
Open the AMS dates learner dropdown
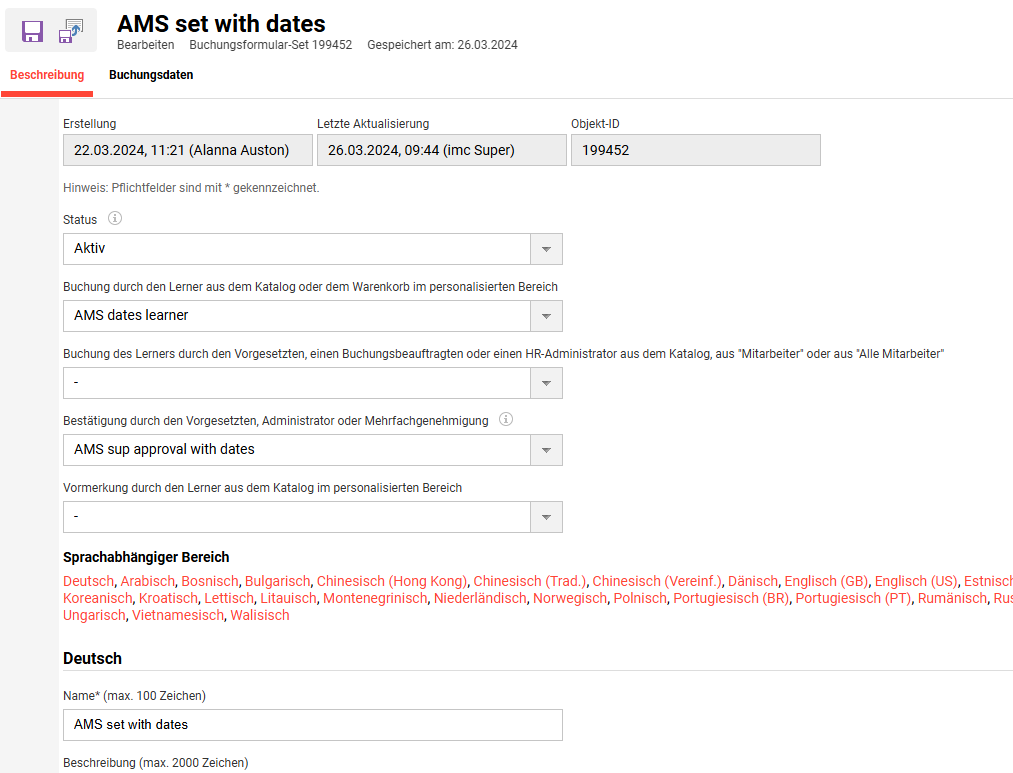(313, 316)
